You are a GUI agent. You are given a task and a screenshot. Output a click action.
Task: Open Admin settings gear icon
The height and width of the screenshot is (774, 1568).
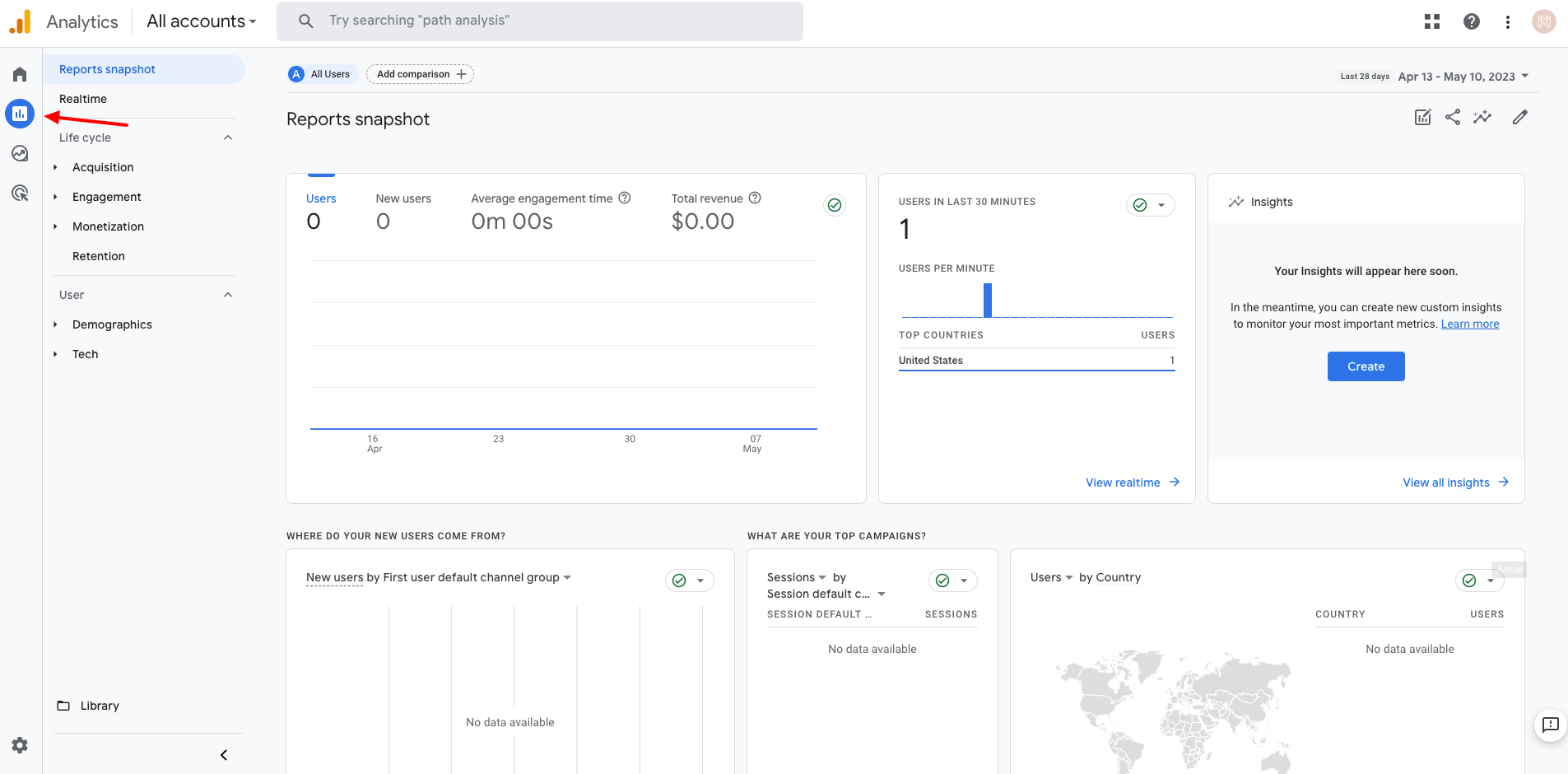[x=20, y=745]
